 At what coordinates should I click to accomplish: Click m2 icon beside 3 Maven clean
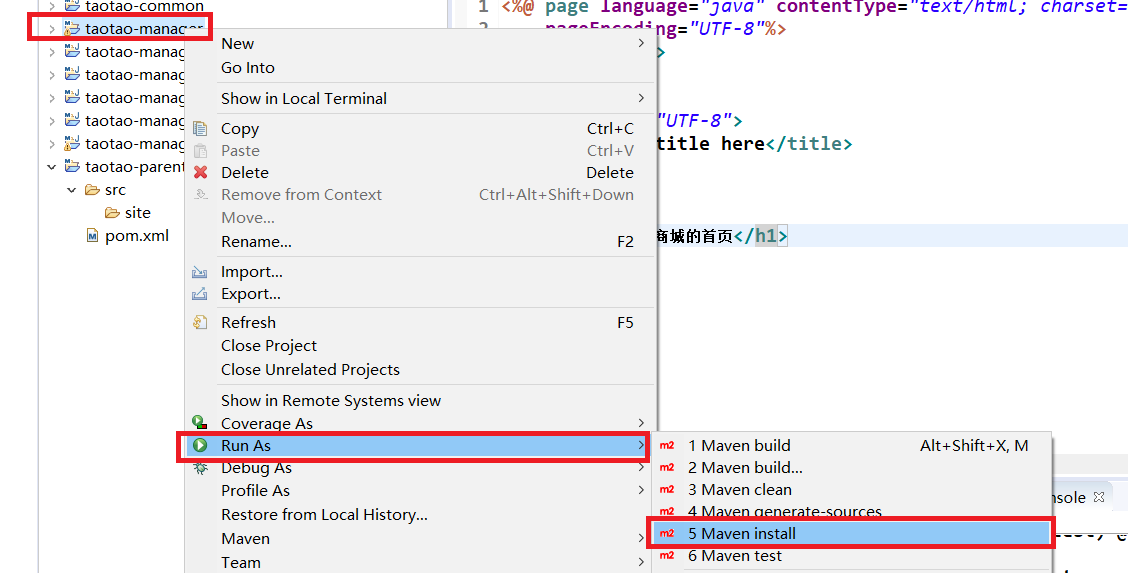coord(667,490)
